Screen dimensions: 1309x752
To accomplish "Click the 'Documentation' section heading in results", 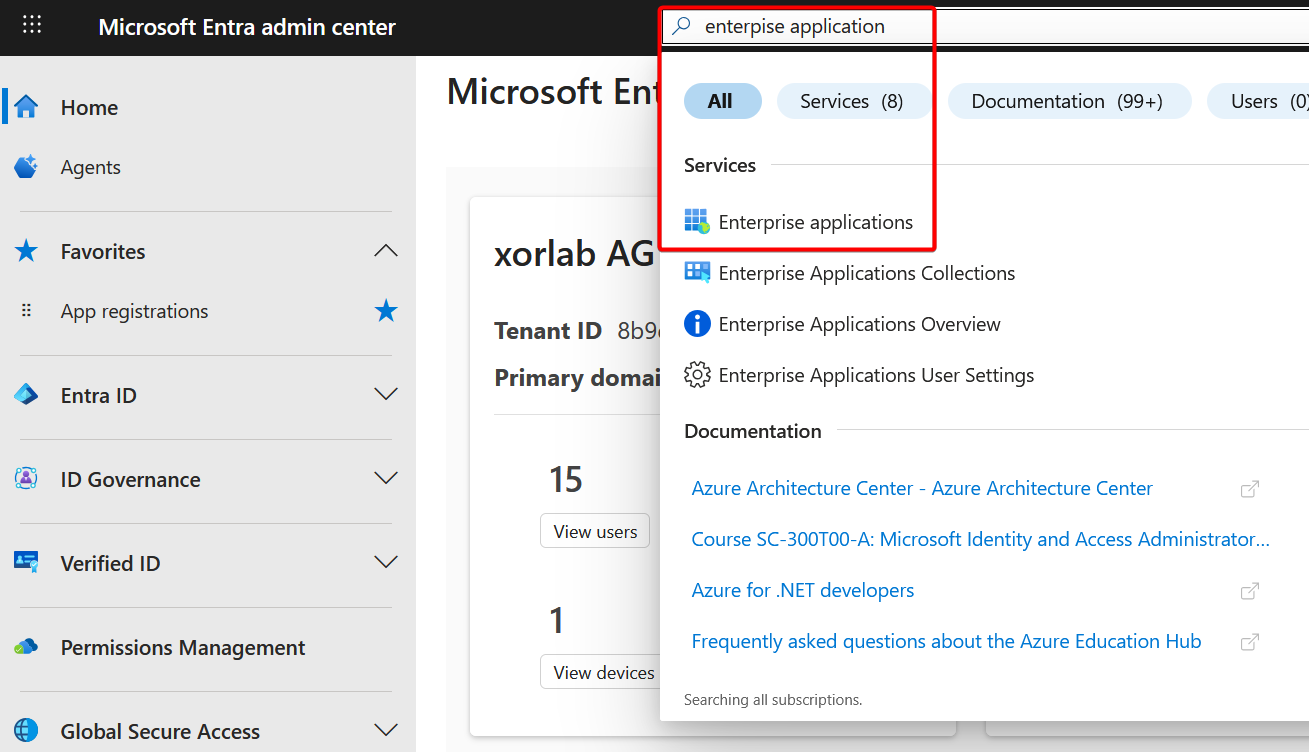I will pos(752,431).
